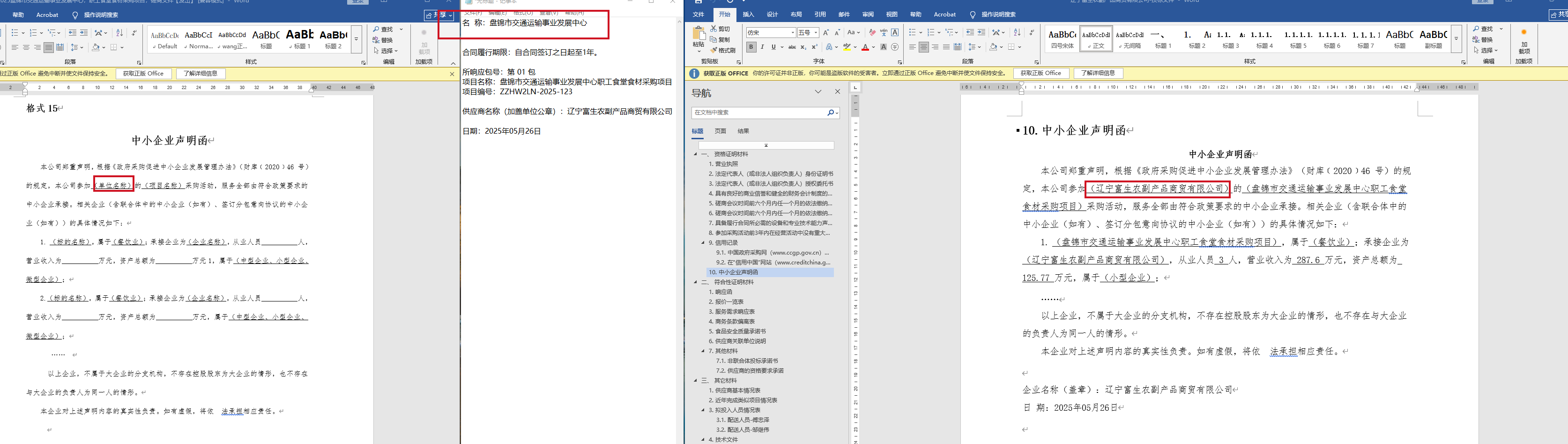This screenshot has height=444, width=1568.
Task: Toggle Underline in right Word font group
Action: pos(773,47)
